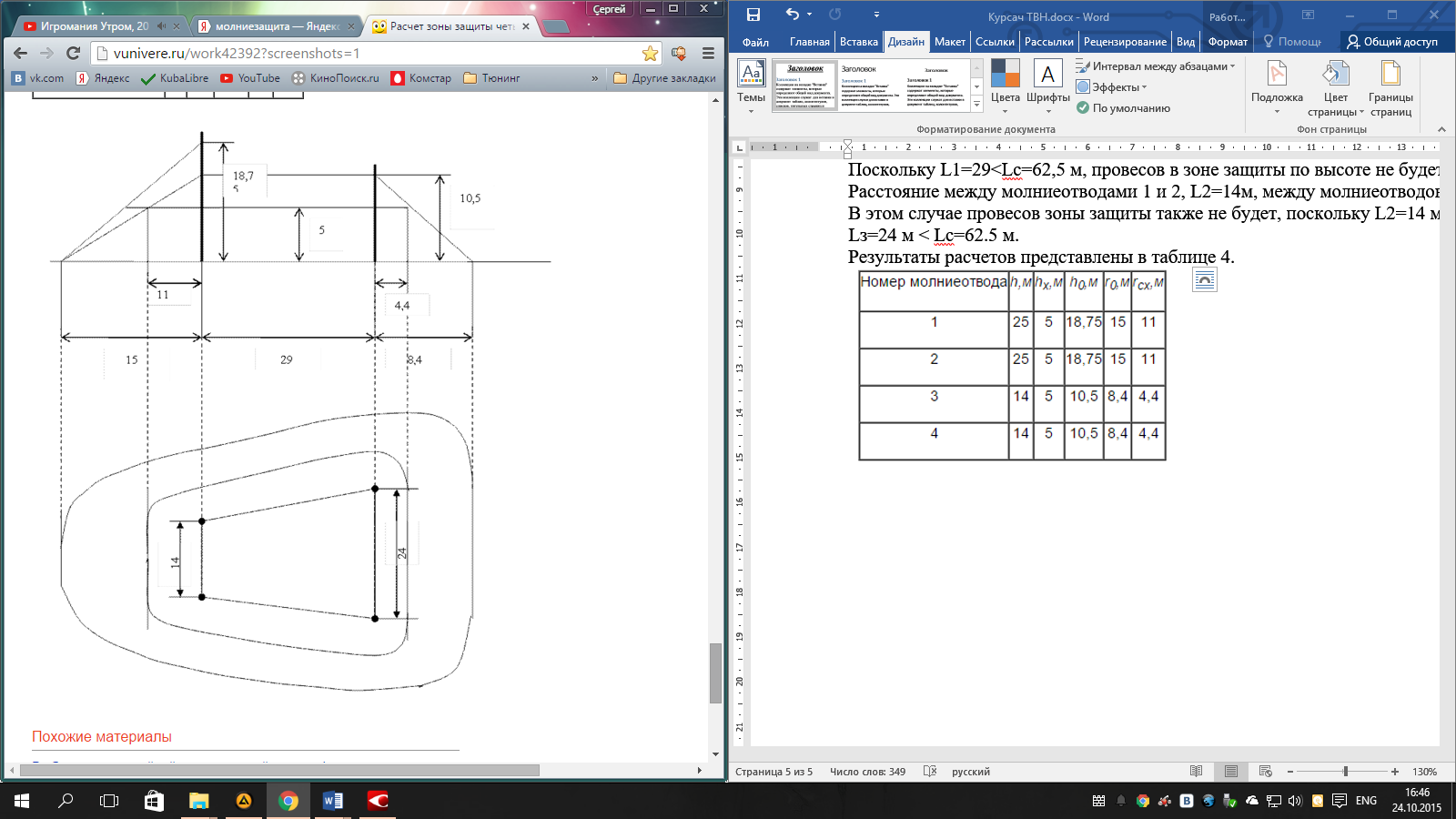The width and height of the screenshot is (1456, 819).
Task: Open the Темы themes gallery
Action: 751,87
